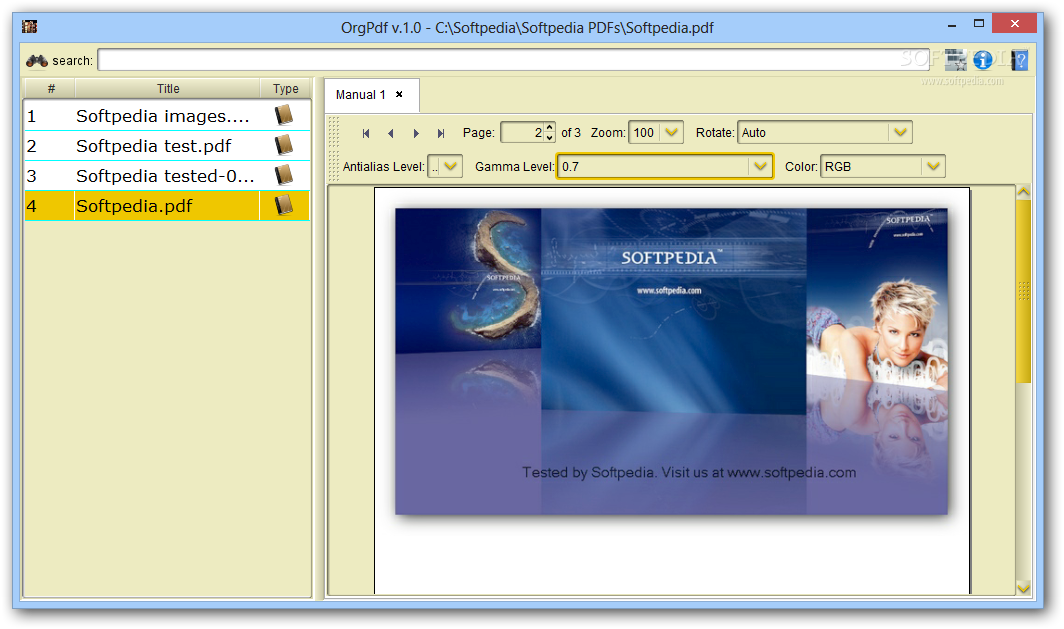Close the Manual 1 tab
Screen dimensions: 1064x629
coord(399,94)
